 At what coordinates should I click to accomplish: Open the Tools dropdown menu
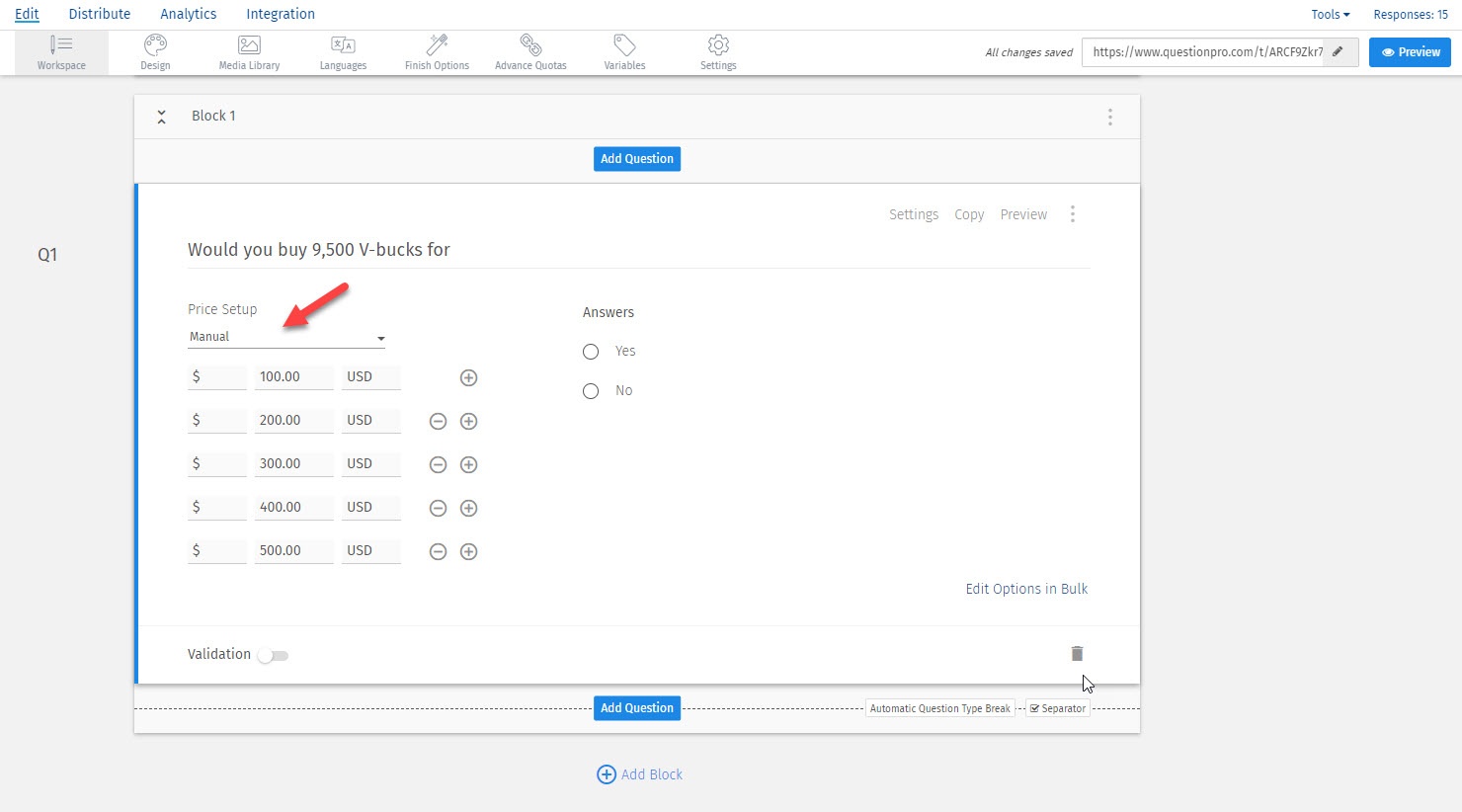coord(1330,14)
